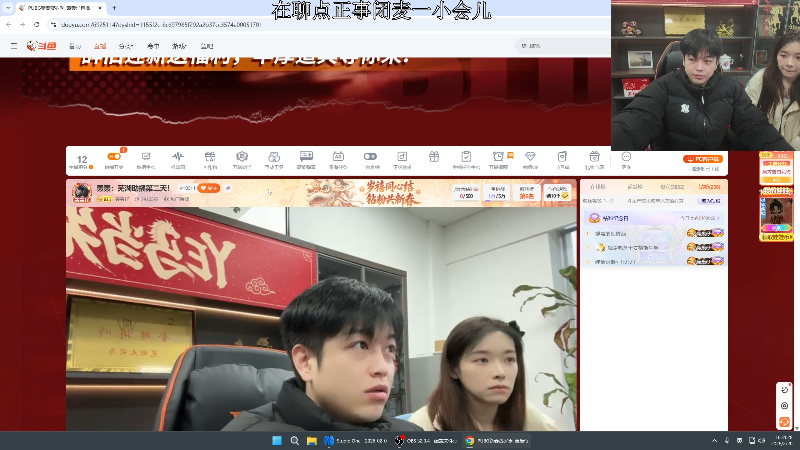800x450 pixels.
Task: Click the ribbon gift icon
Action: click(434, 157)
